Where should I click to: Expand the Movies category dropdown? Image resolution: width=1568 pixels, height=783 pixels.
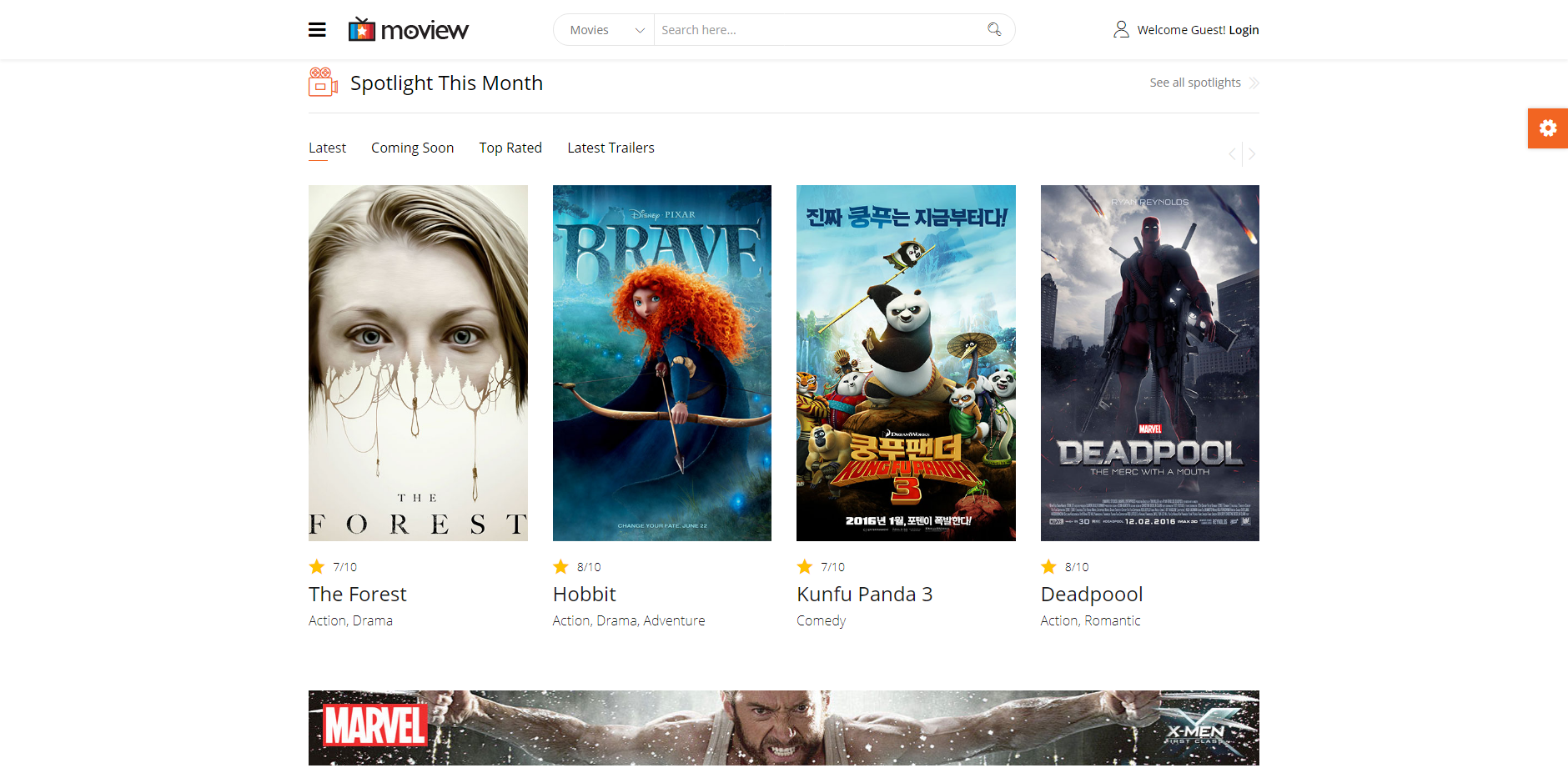point(605,30)
